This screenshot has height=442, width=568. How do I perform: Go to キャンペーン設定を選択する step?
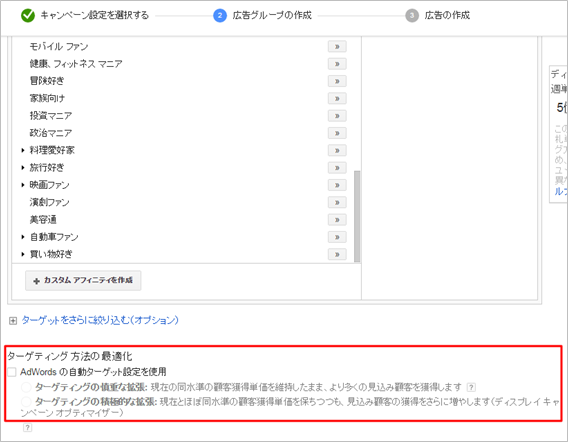[x=95, y=15]
